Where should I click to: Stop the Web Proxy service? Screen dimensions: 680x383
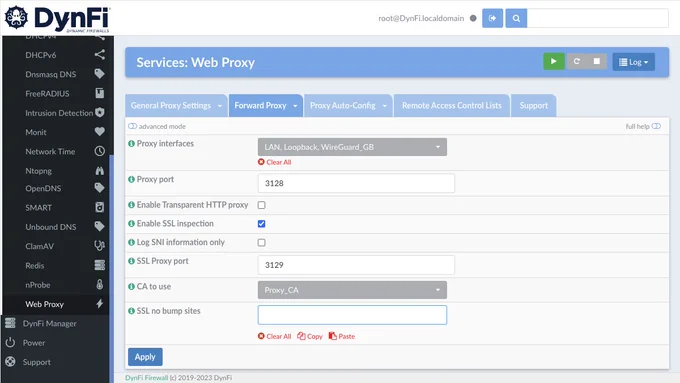point(597,62)
